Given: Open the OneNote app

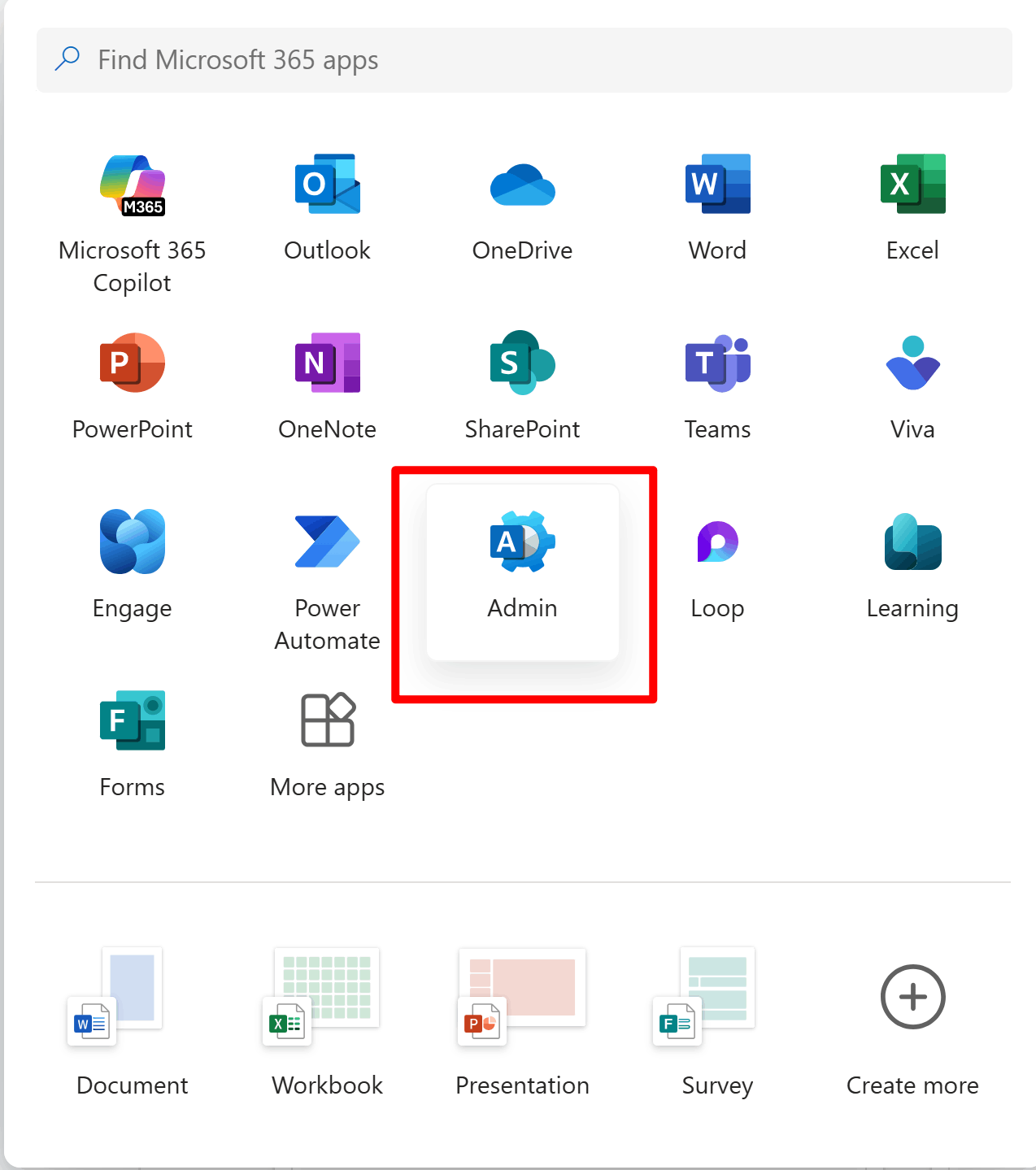Looking at the screenshot, I should click(328, 386).
